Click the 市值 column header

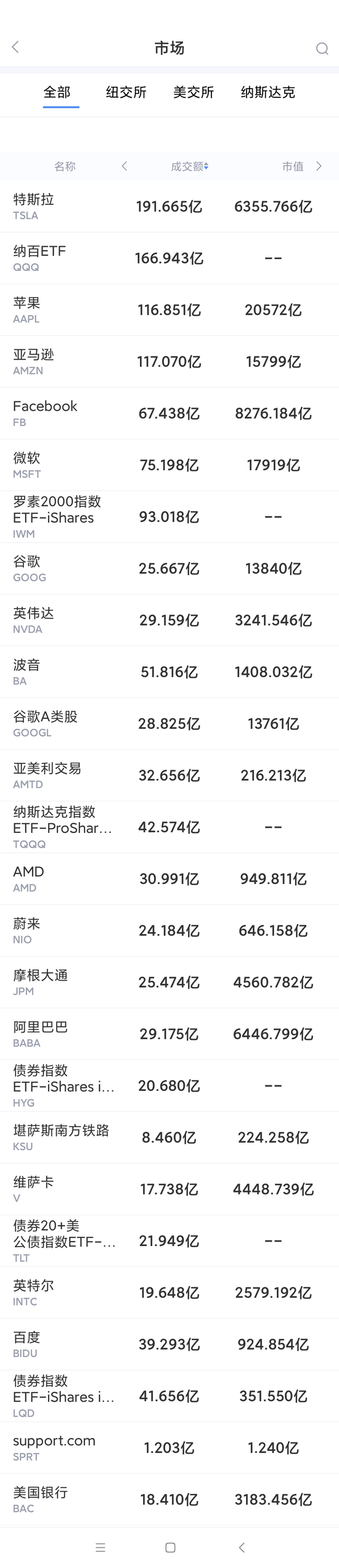293,166
